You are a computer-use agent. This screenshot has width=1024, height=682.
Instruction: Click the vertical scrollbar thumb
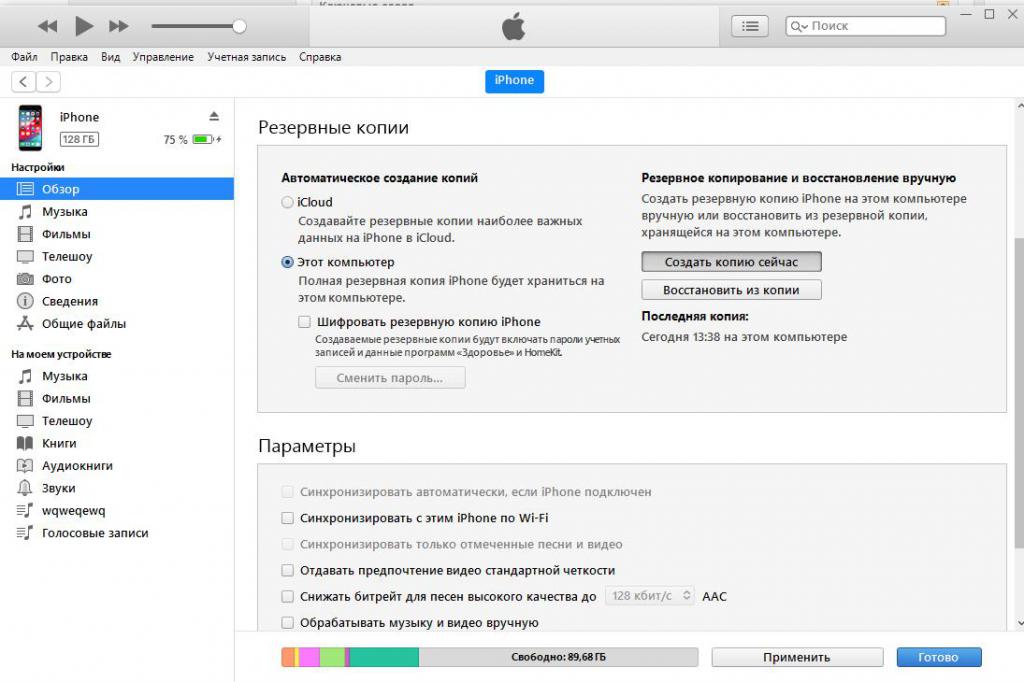coord(1019,393)
